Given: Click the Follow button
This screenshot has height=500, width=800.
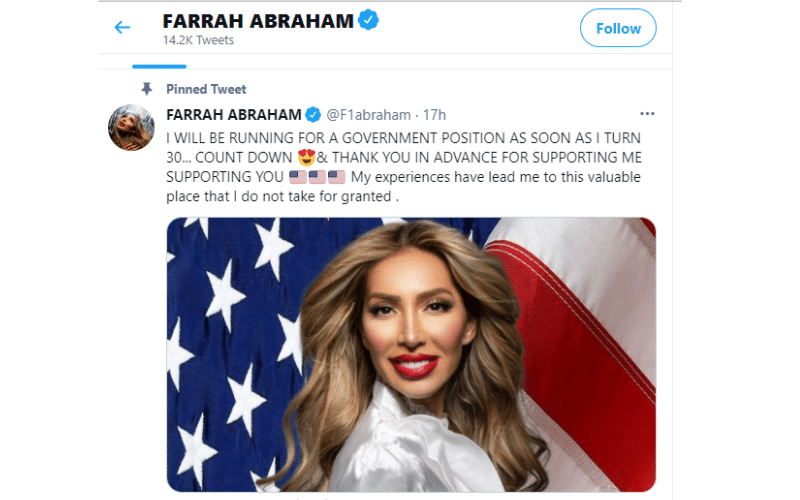Looking at the screenshot, I should click(618, 28).
